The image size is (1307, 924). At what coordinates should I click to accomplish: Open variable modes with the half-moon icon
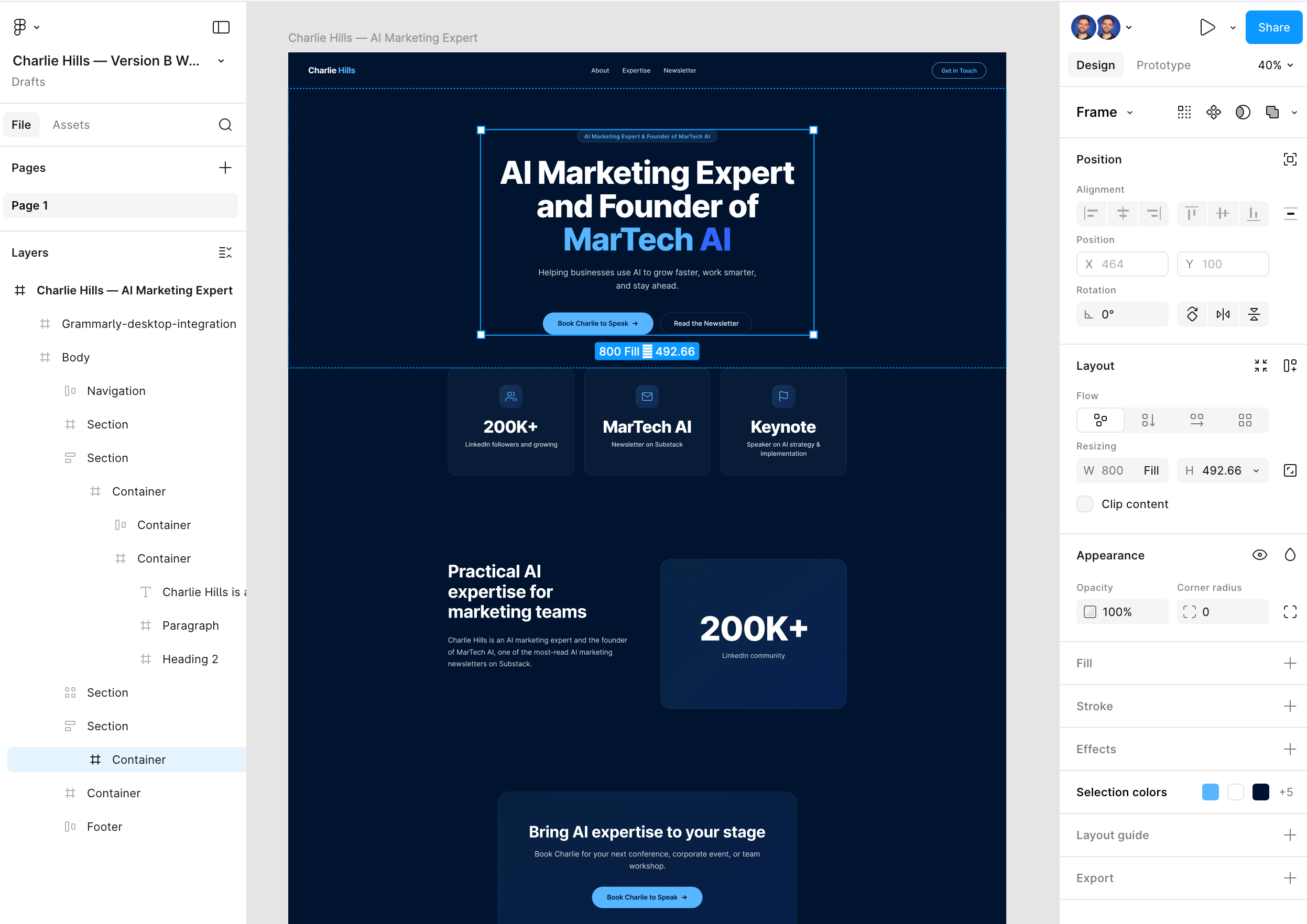pyautogui.click(x=1243, y=112)
